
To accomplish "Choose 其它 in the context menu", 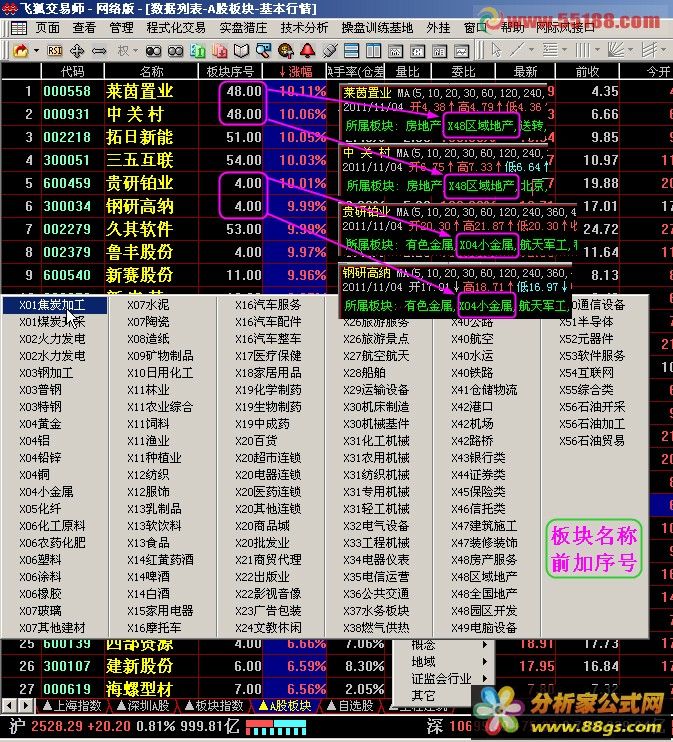I will (x=423, y=696).
